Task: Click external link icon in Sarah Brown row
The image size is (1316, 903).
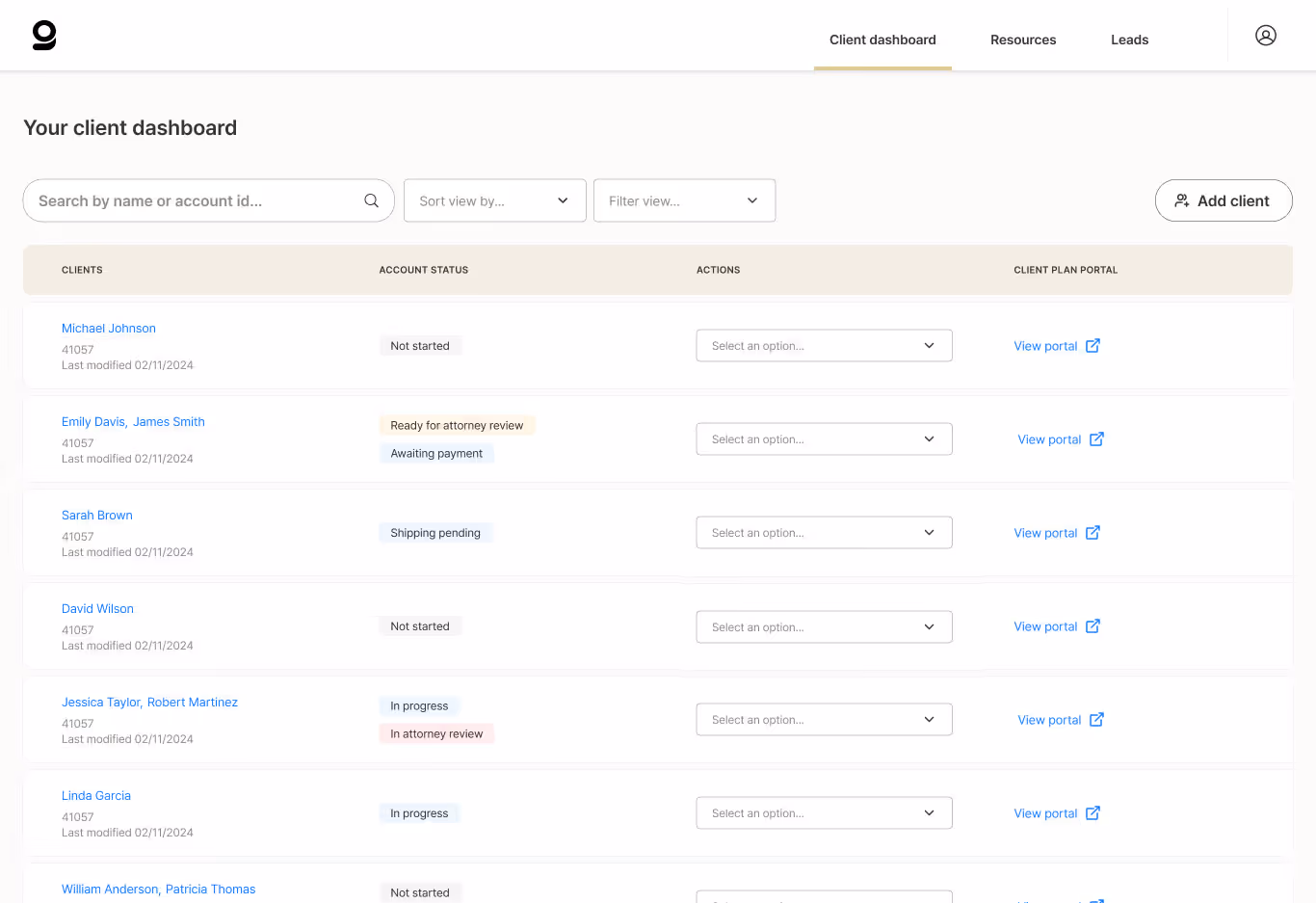Action: (1092, 533)
